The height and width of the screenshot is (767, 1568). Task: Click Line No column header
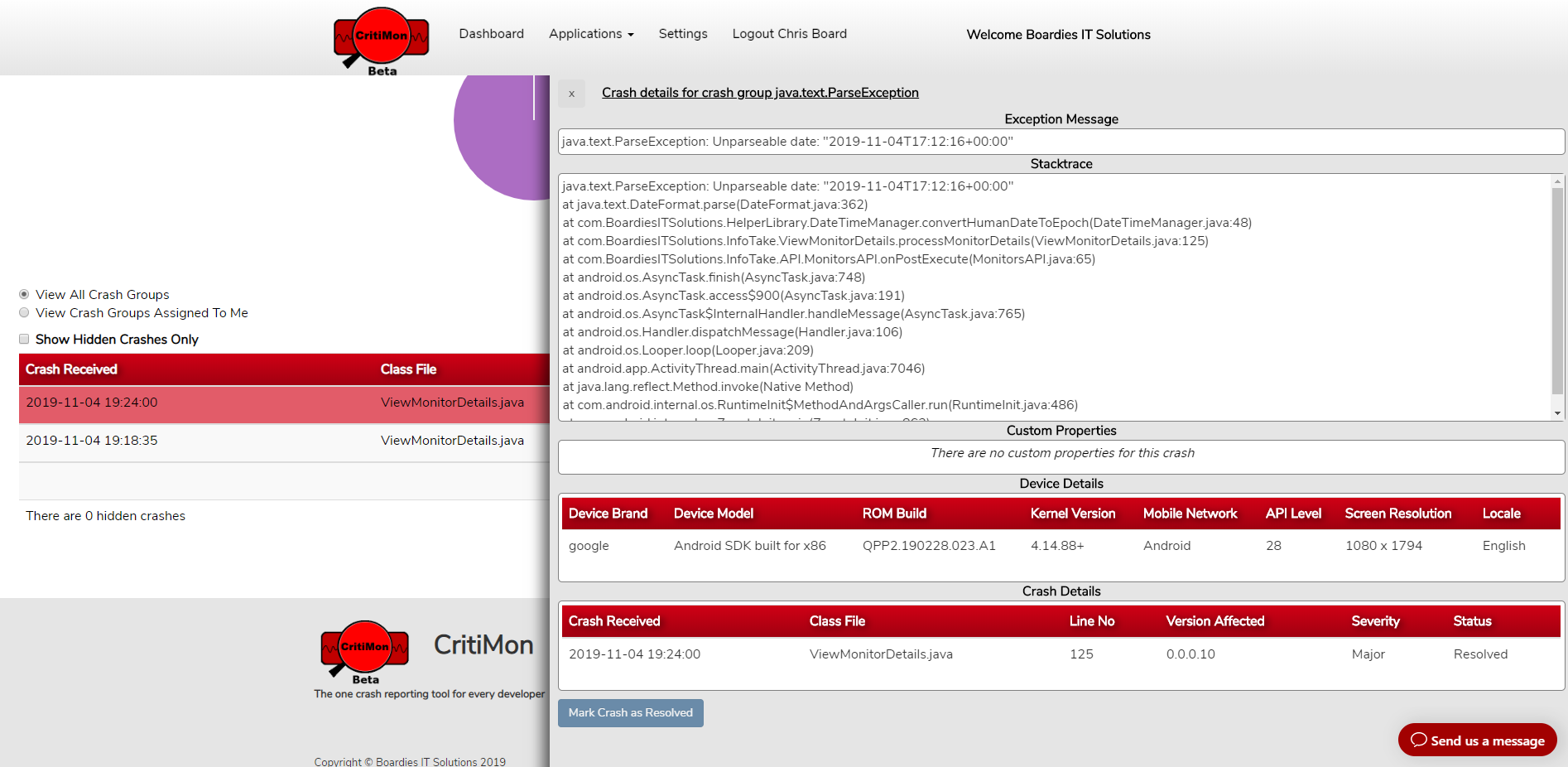1092,621
